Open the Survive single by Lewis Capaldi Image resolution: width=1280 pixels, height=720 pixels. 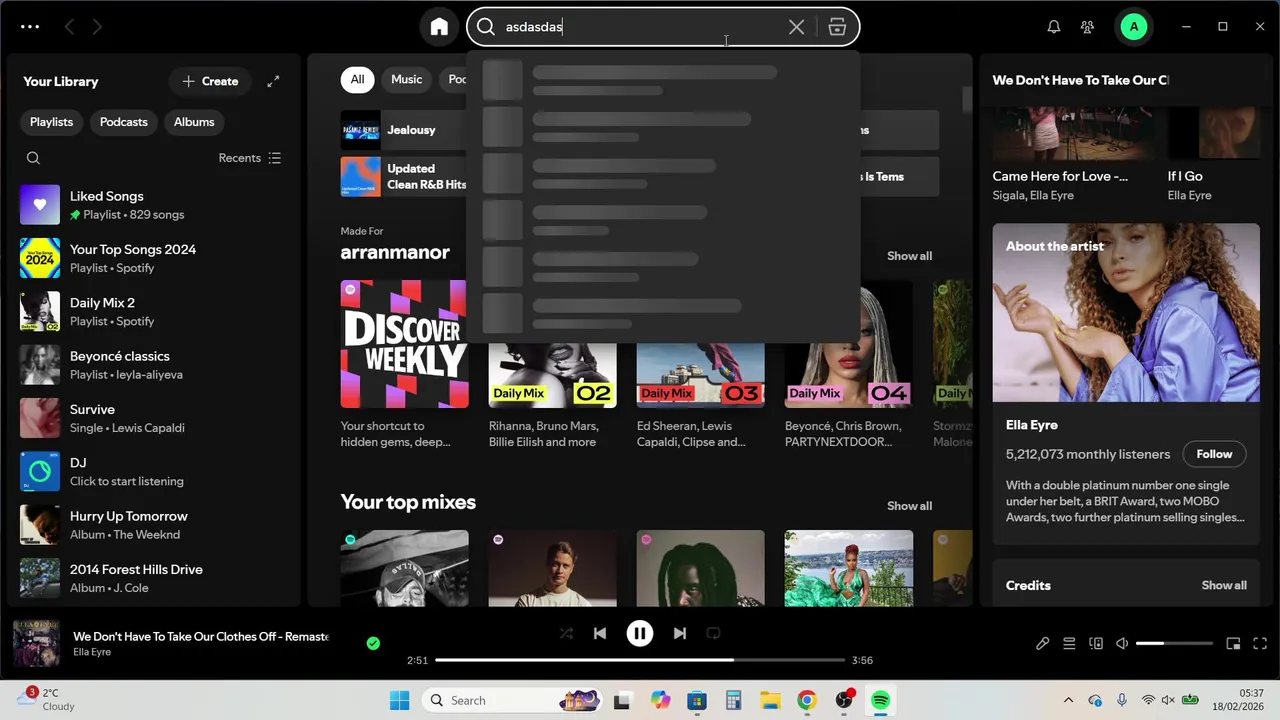154,418
